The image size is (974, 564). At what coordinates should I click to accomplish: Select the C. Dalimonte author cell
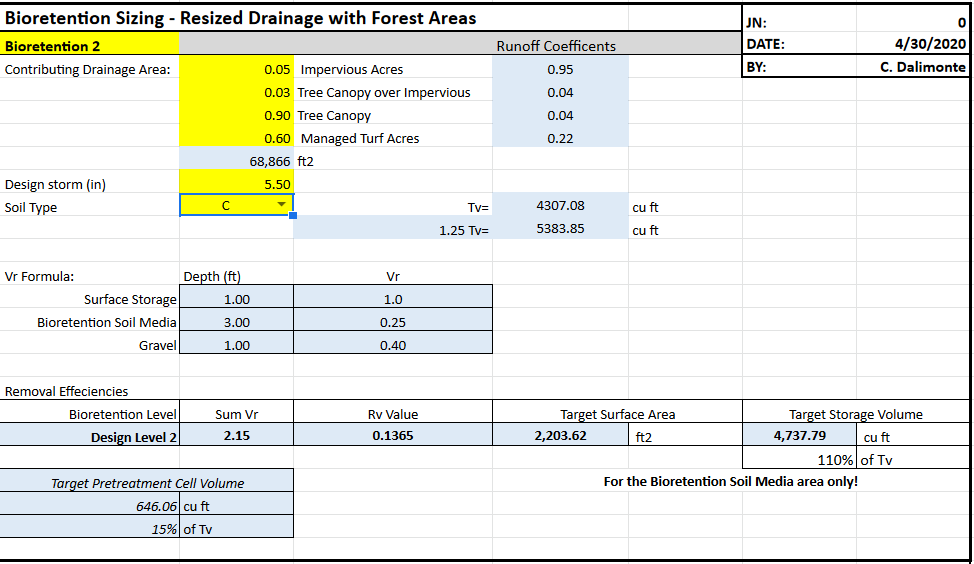913,67
